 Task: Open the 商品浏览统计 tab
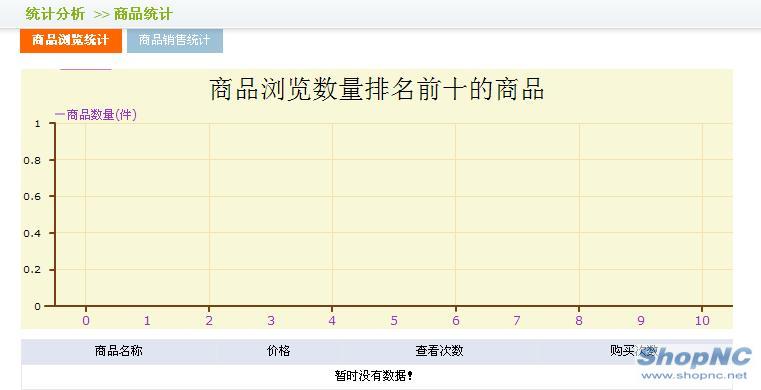point(71,40)
